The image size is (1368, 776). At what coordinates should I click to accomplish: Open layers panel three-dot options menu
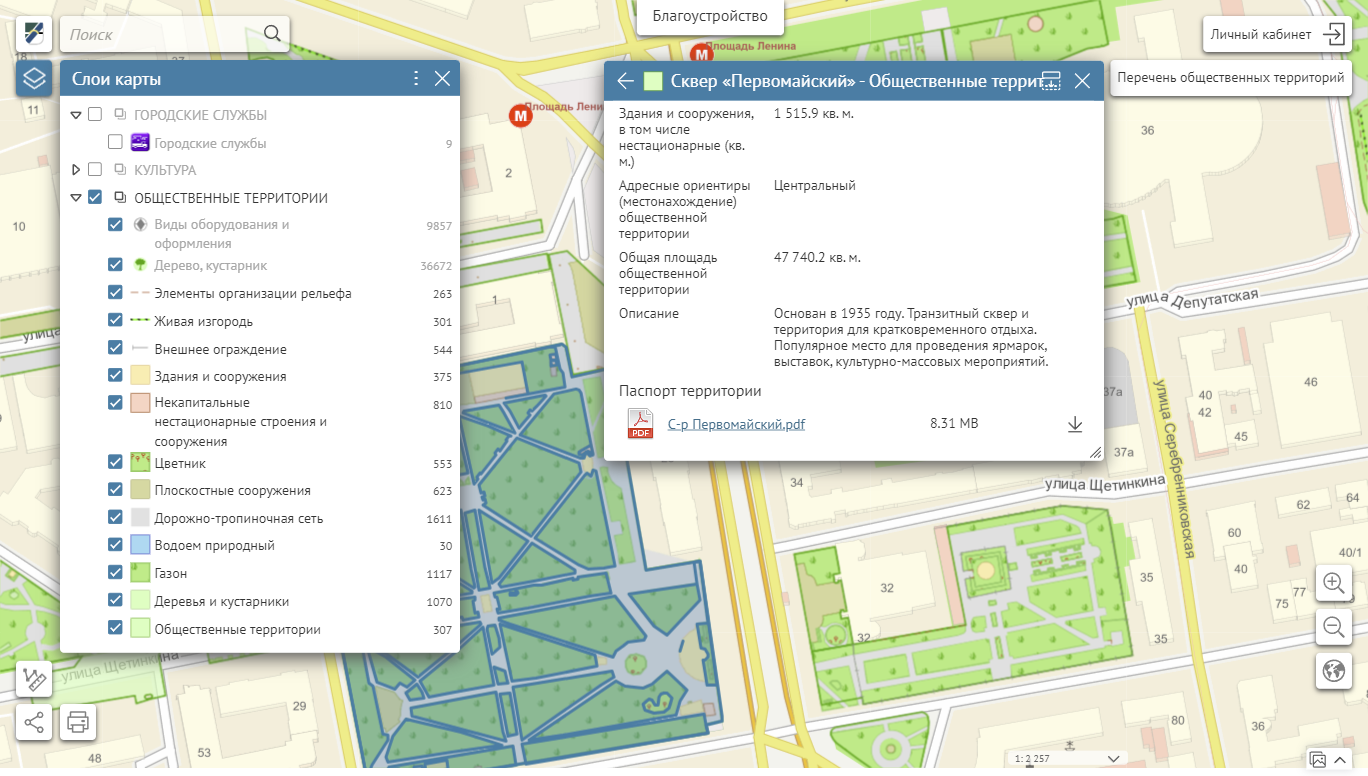(x=417, y=79)
